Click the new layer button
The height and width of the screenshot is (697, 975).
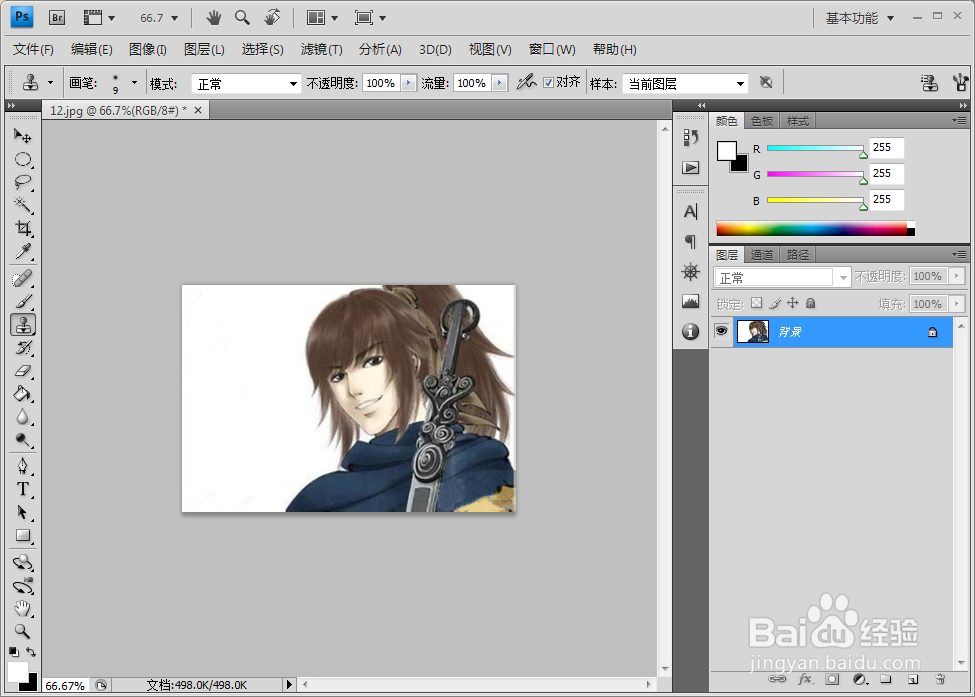point(913,679)
